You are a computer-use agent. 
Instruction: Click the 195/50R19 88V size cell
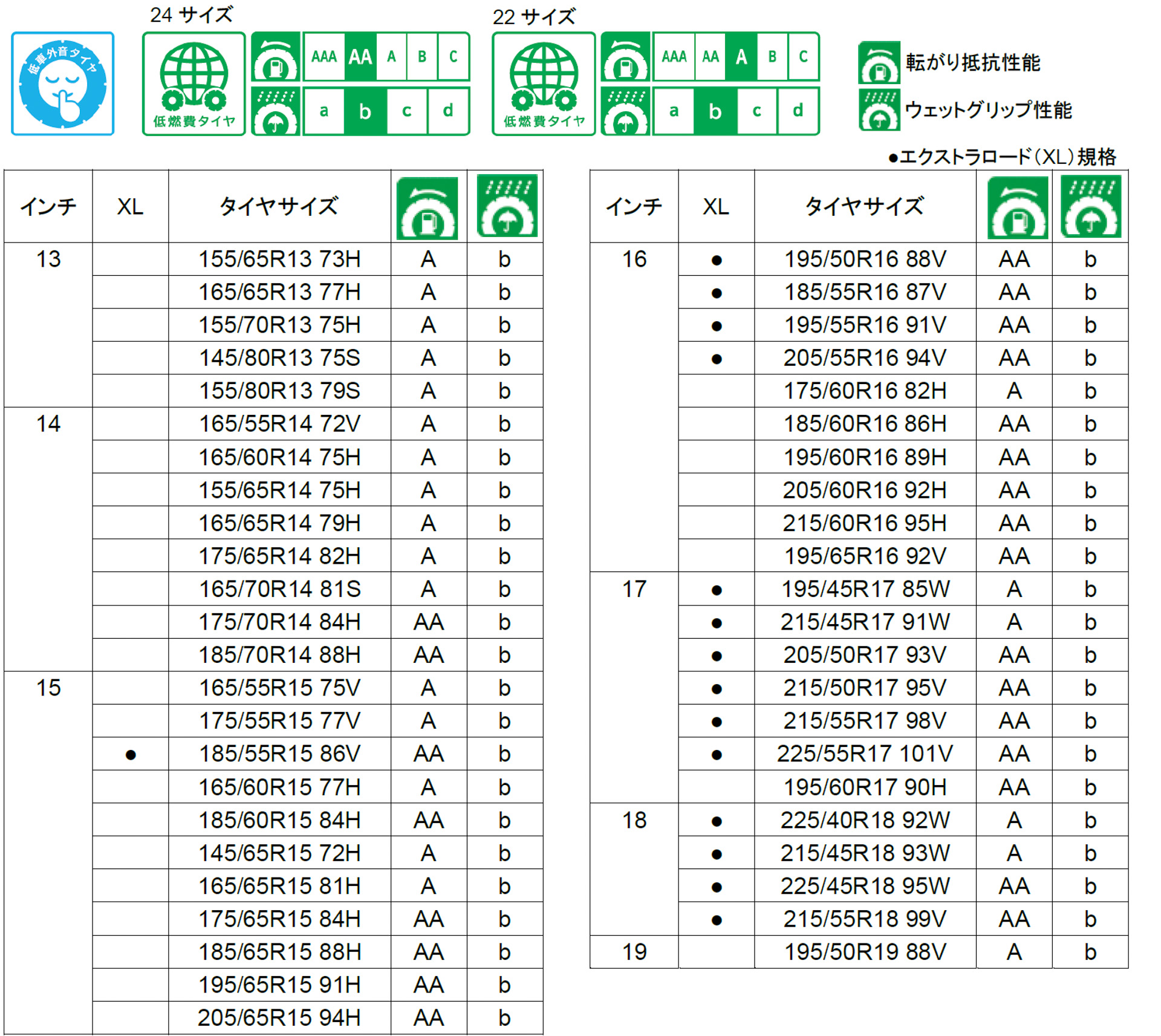[x=865, y=952]
